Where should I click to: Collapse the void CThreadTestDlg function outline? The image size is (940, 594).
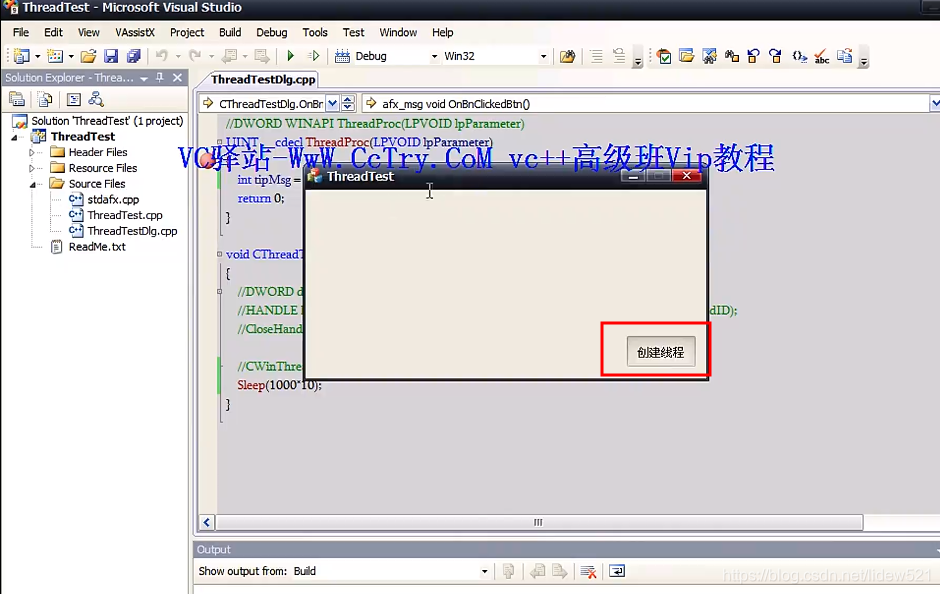point(219,254)
